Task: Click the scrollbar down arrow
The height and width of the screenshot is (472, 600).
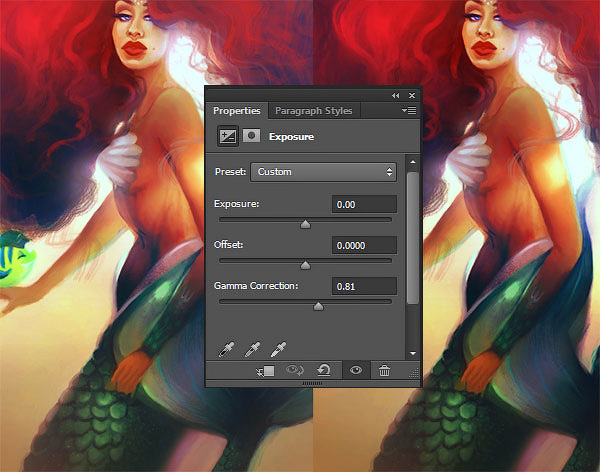Action: point(413,353)
